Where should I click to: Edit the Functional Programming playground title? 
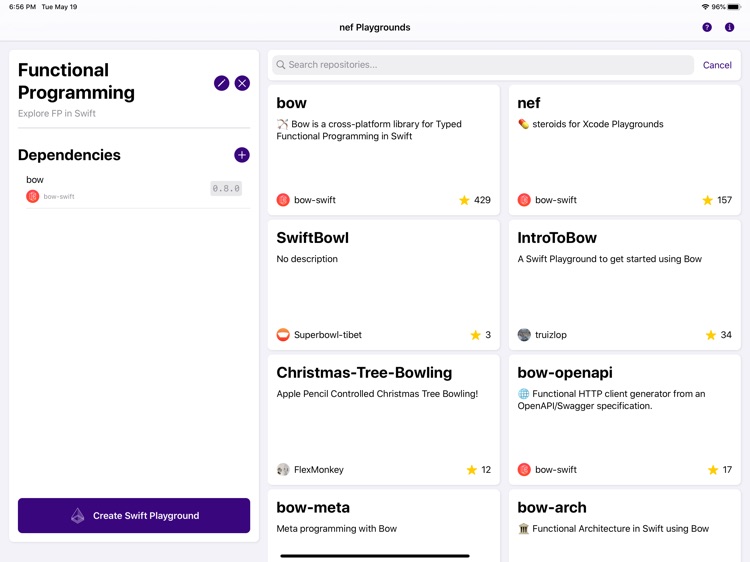coord(221,83)
